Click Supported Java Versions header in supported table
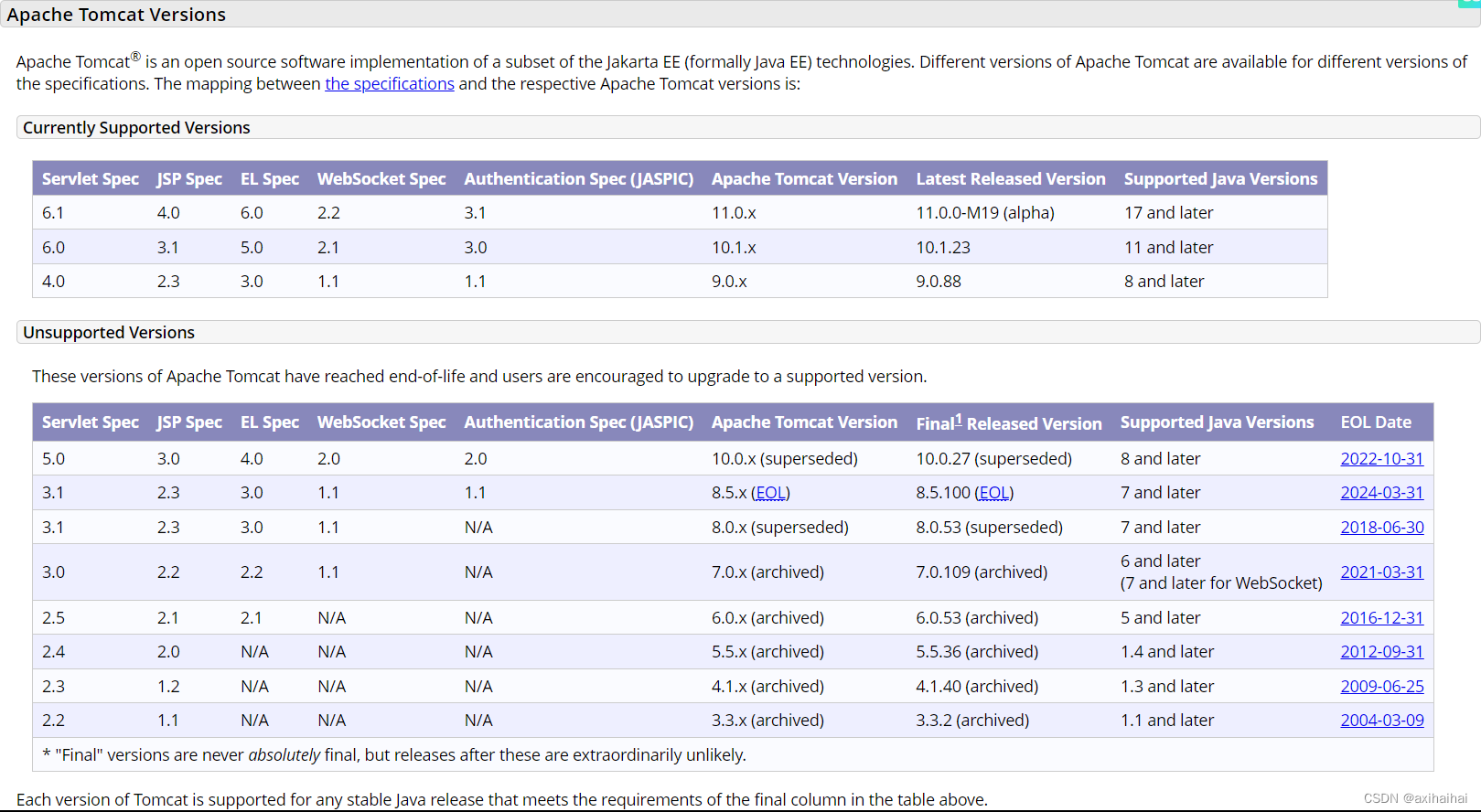Viewport: 1481px width, 812px height. click(x=1220, y=179)
